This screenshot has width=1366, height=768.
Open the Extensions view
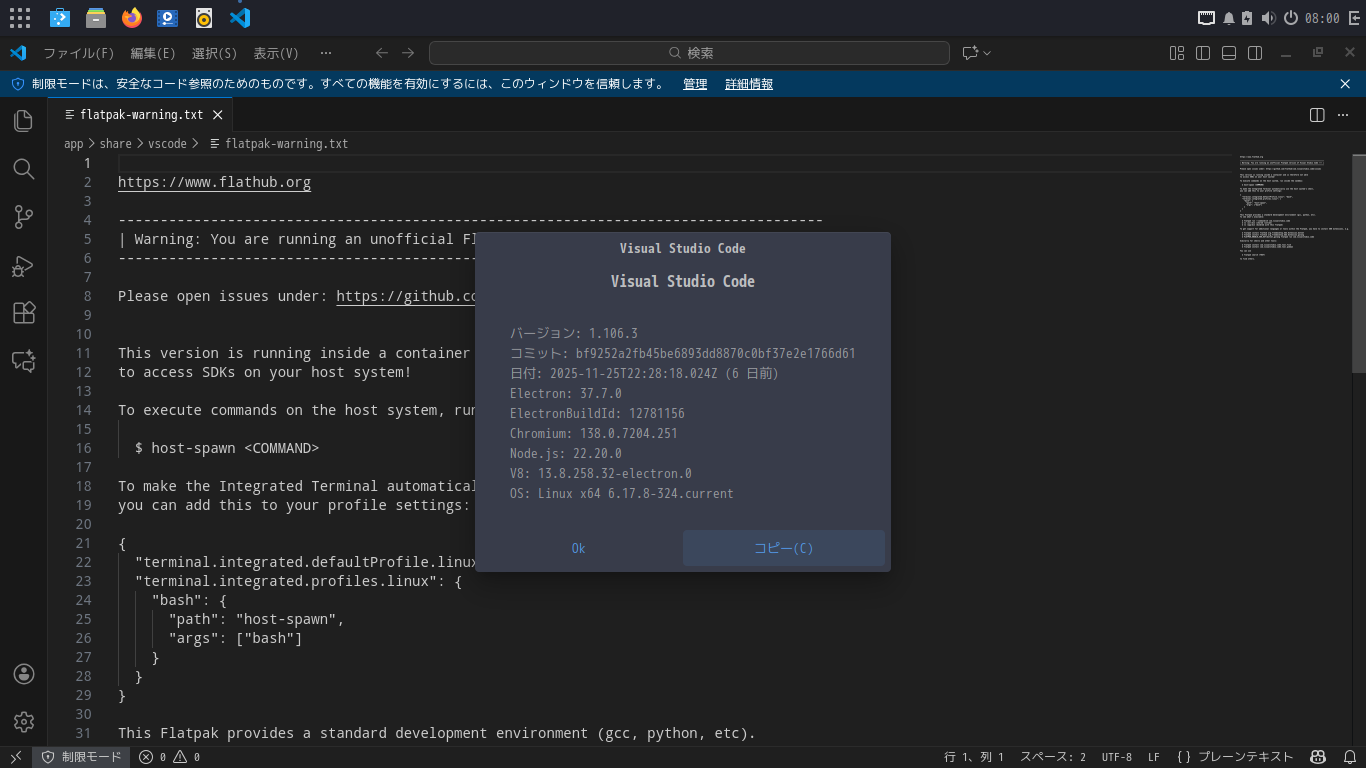pos(24,314)
